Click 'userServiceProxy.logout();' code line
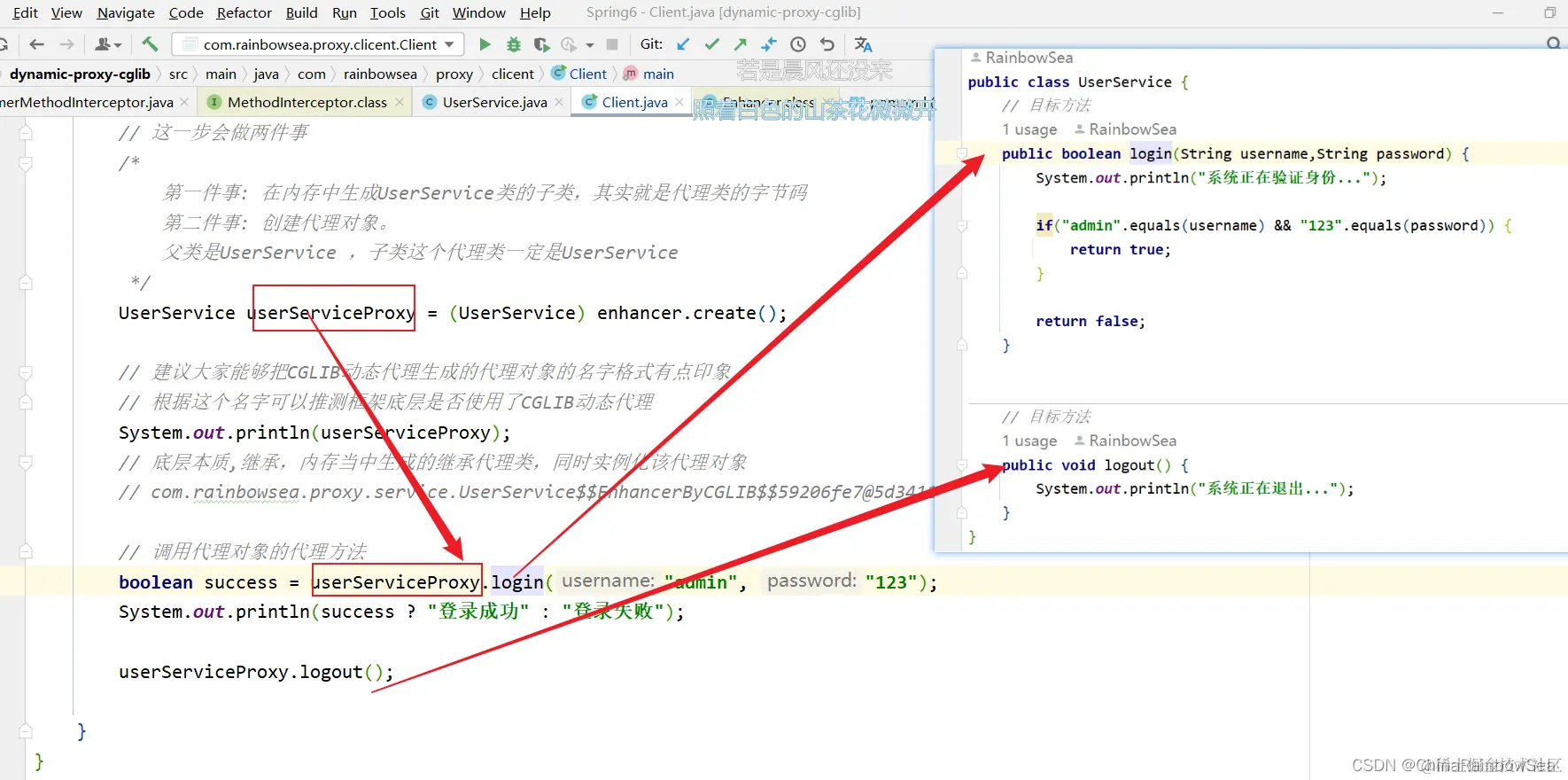 point(256,672)
